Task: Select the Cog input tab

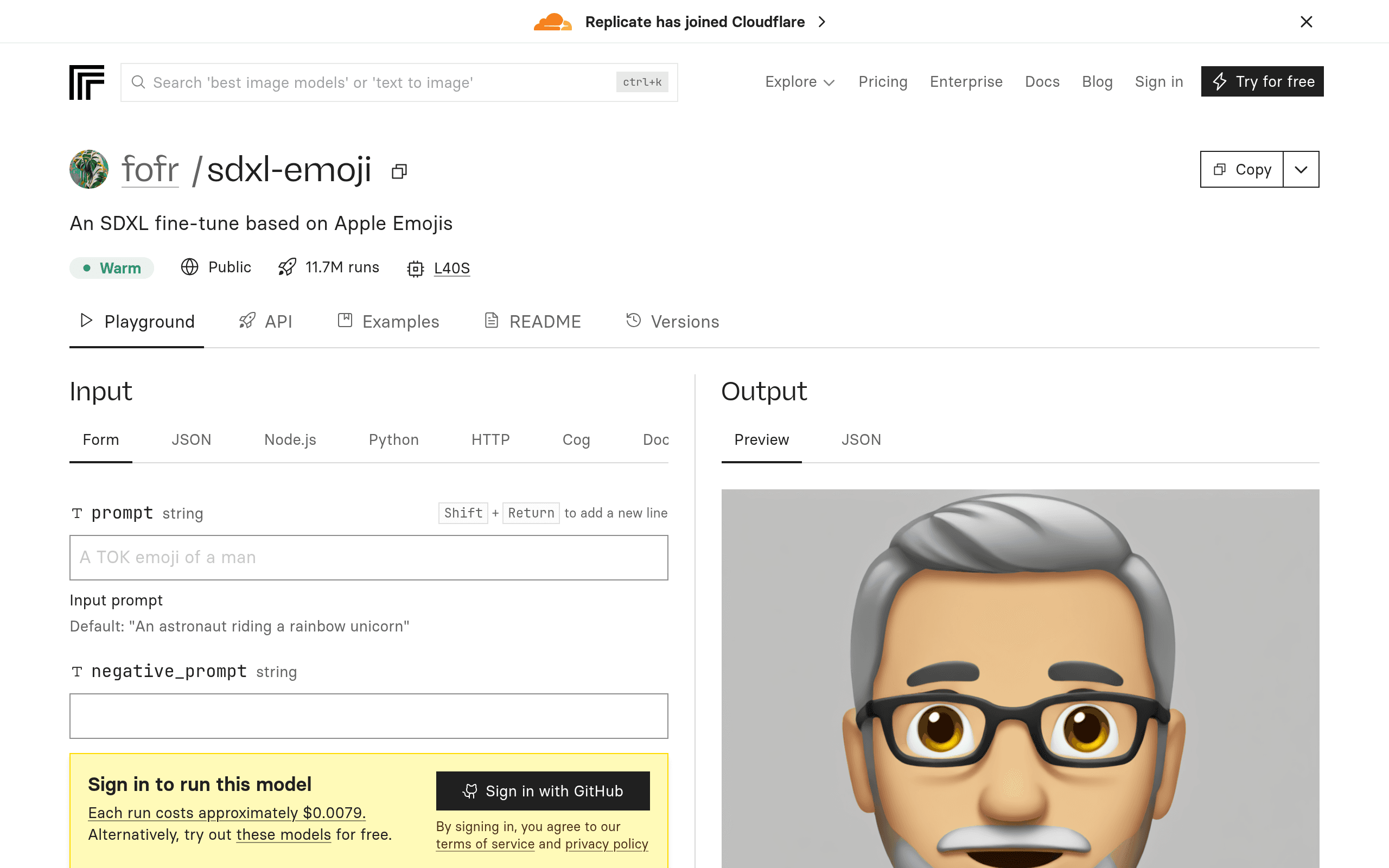Action: pos(576,440)
